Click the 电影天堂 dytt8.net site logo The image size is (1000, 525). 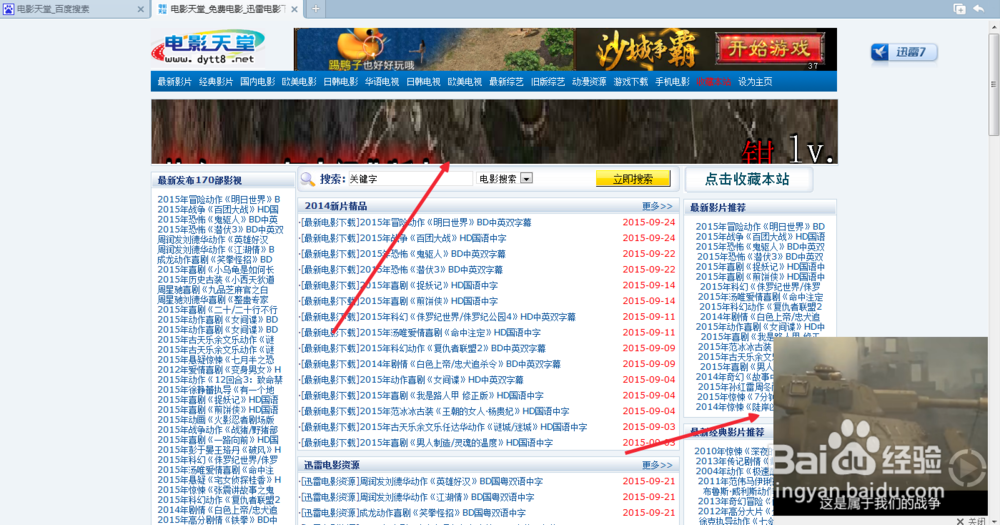click(209, 48)
